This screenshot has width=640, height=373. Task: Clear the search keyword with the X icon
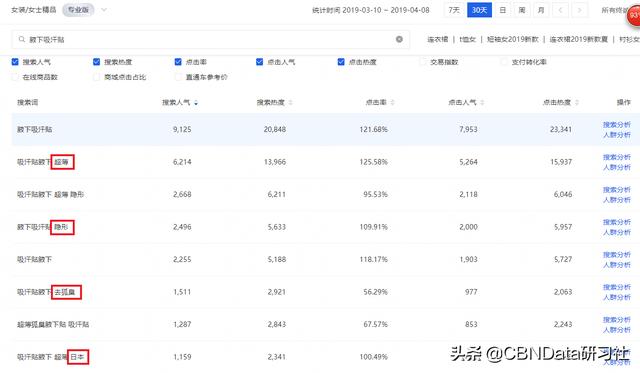pos(399,39)
